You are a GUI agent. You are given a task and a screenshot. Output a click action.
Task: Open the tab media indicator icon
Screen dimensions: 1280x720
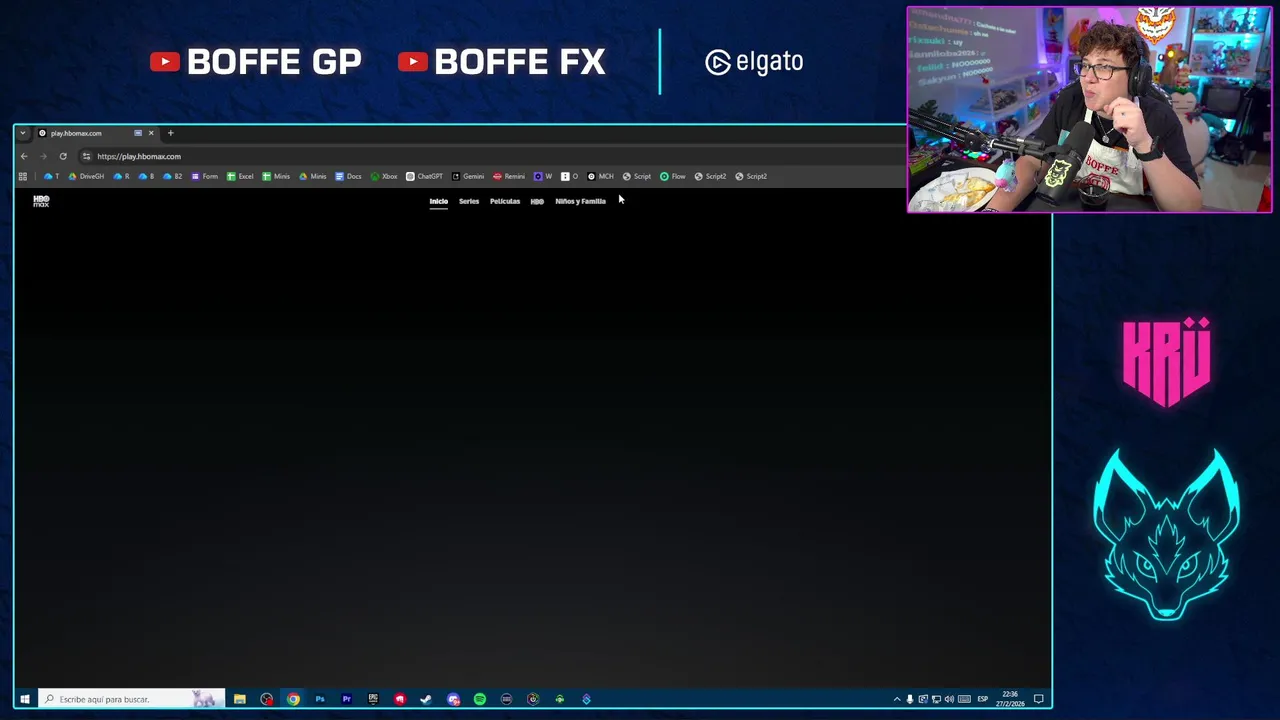pyautogui.click(x=138, y=133)
